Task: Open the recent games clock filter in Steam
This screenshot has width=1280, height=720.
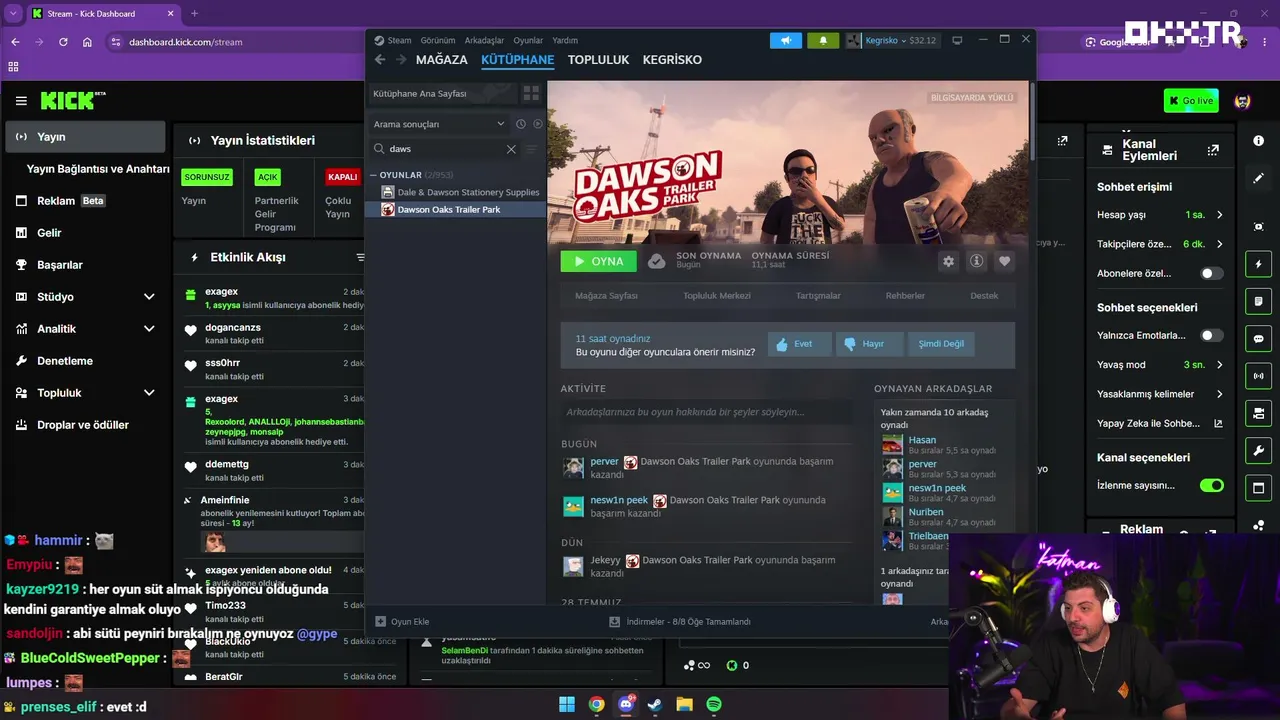Action: (521, 124)
